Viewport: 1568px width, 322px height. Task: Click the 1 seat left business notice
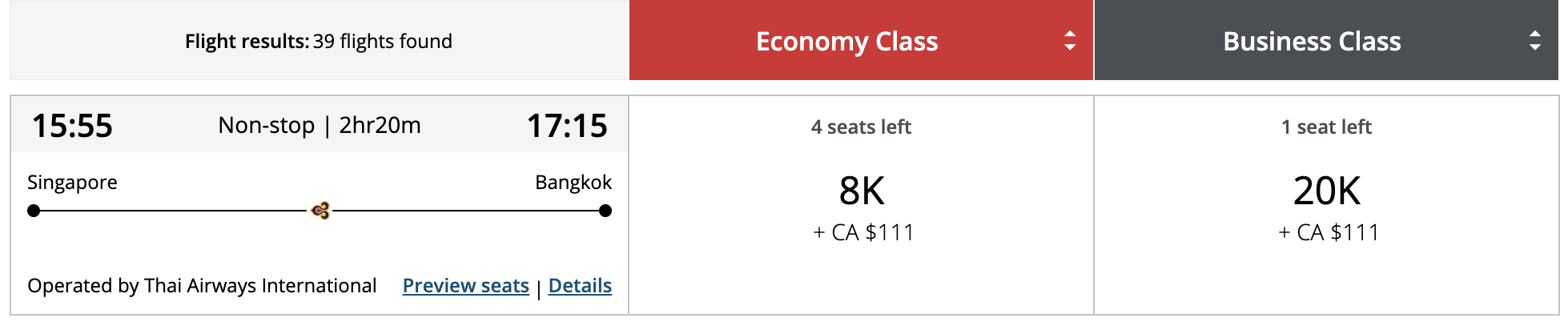click(1326, 127)
